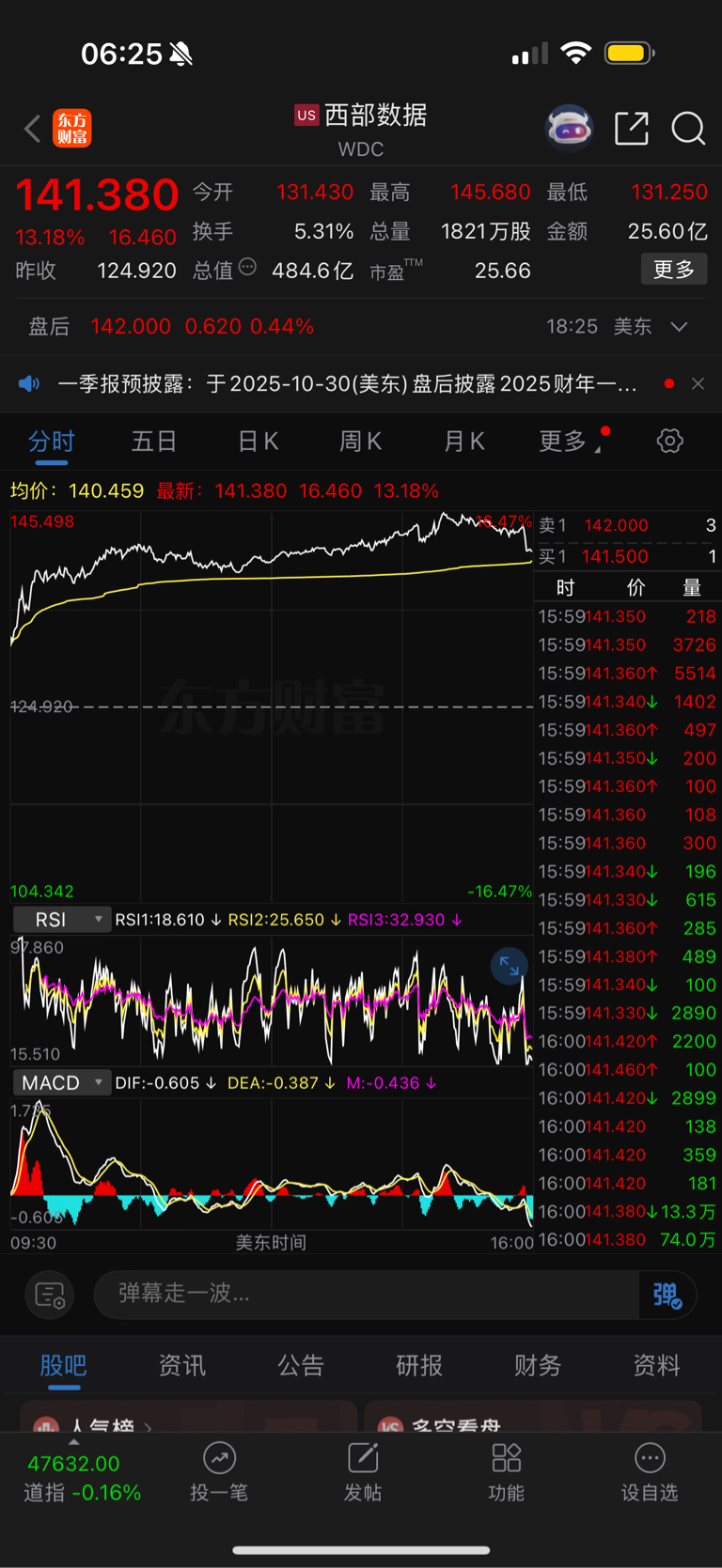This screenshot has width=722, height=1568.
Task: Tap the 弹幕走一波 input field
Action: pyautogui.click(x=367, y=1296)
